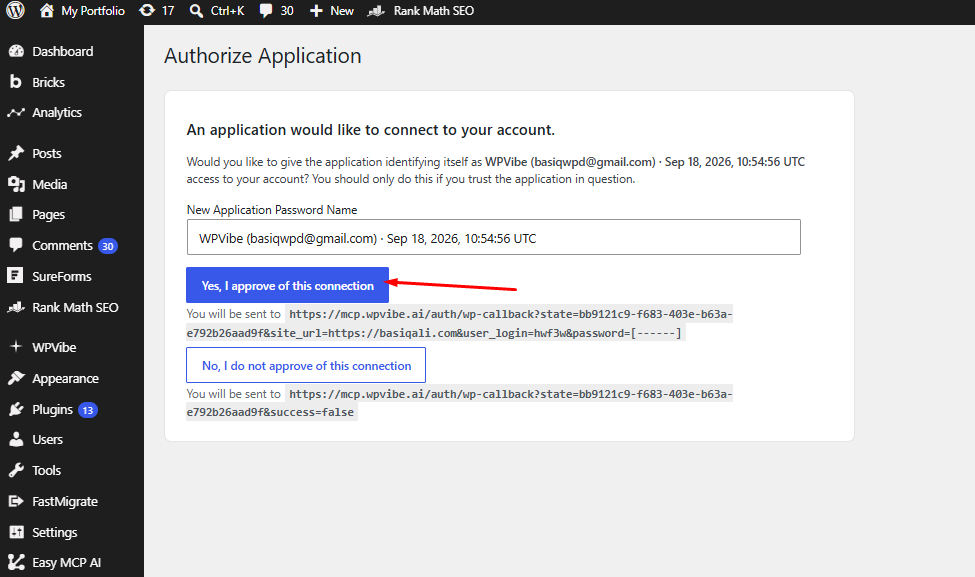This screenshot has height=577, width=975.
Task: Click the Posts pushpin icon
Action: click(x=16, y=153)
